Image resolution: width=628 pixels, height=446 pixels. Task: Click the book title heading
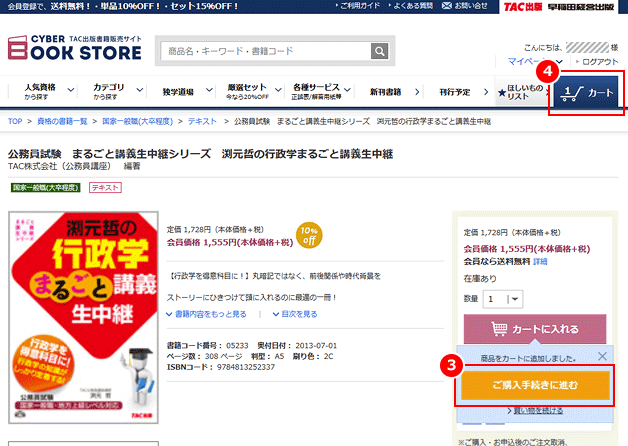[200, 154]
